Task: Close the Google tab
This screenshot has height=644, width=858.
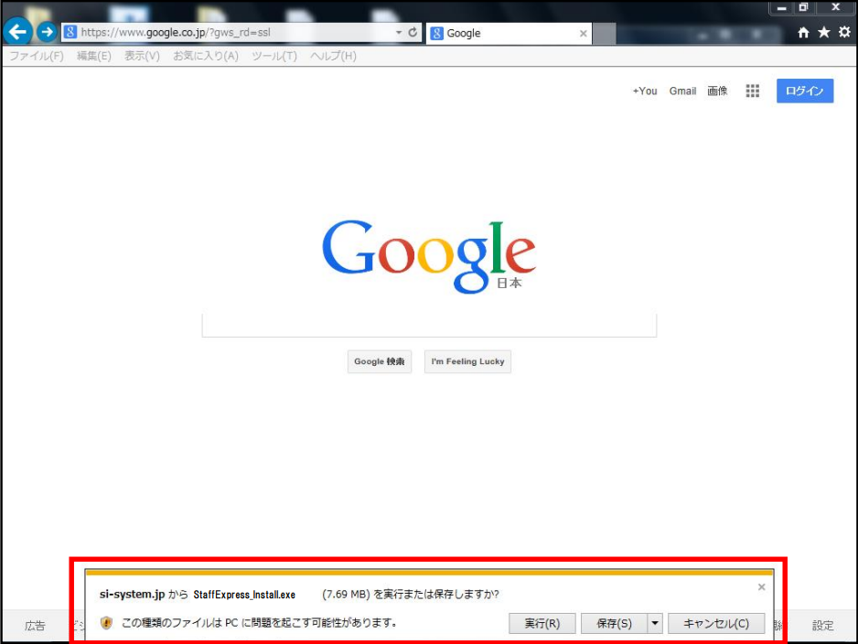Action: (583, 33)
